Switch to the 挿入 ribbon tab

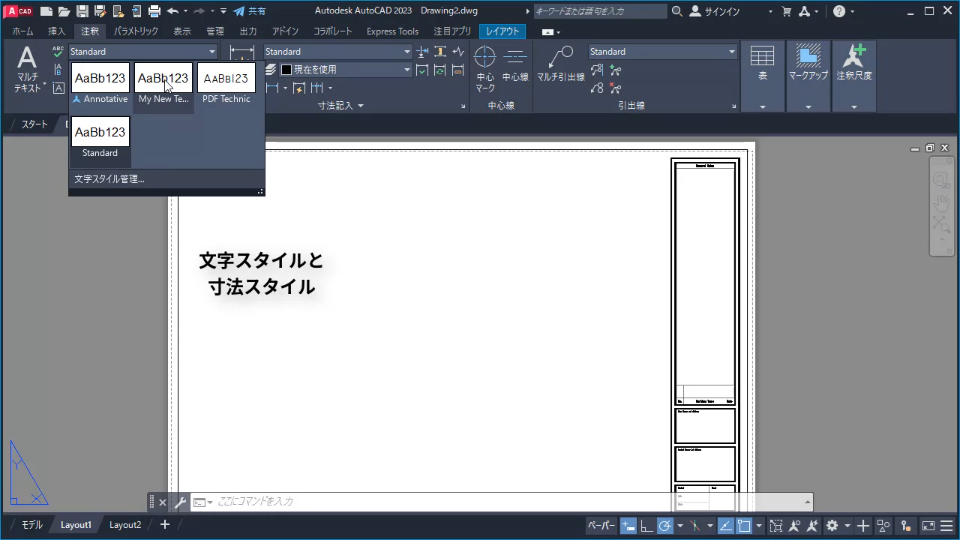pos(57,31)
